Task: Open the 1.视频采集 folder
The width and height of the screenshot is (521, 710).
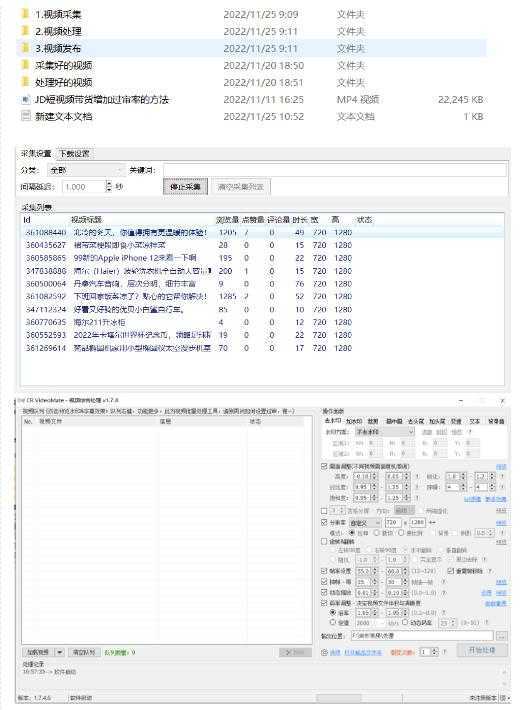Action: (x=58, y=14)
